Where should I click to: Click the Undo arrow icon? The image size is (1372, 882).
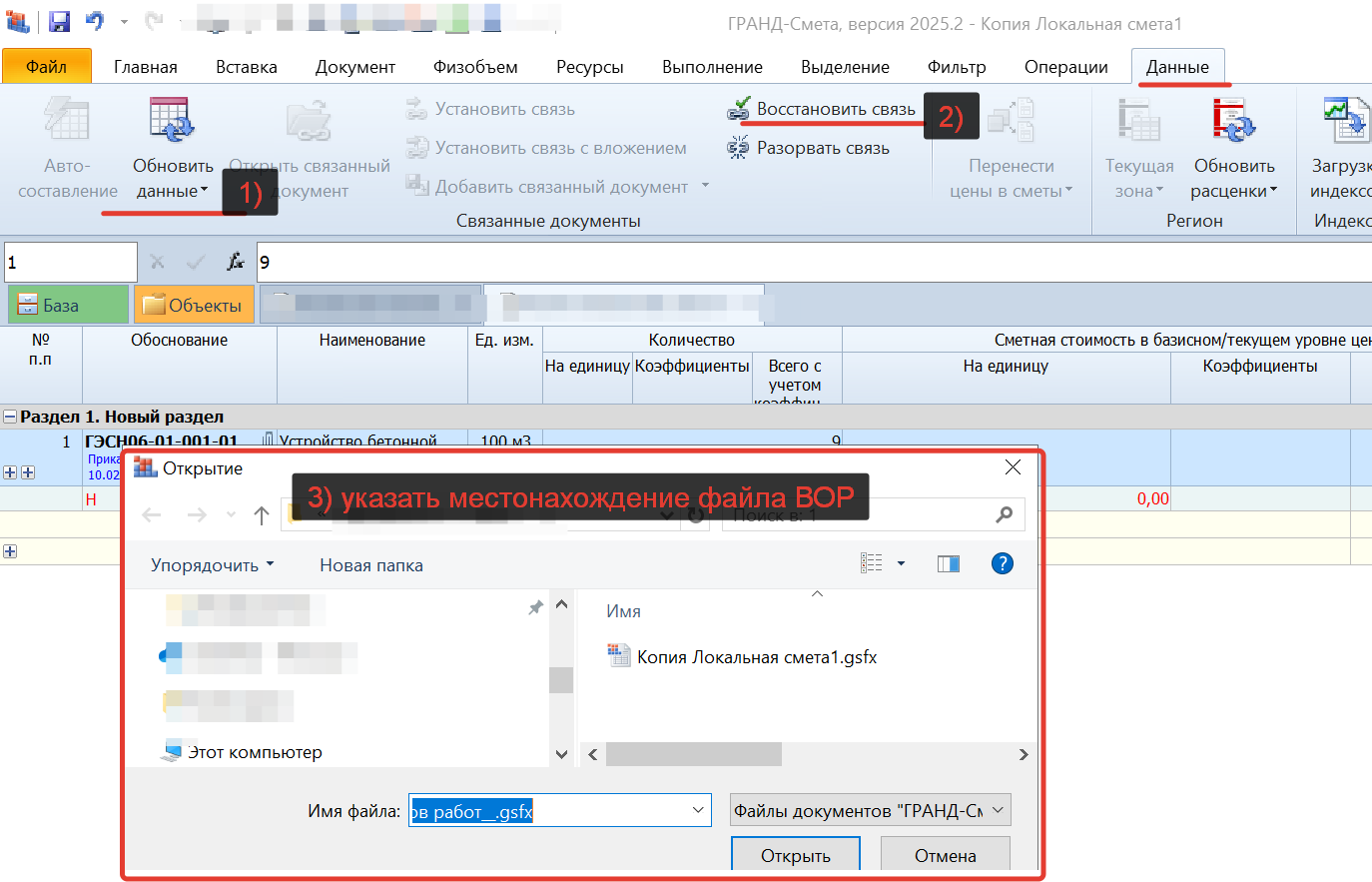tap(95, 21)
